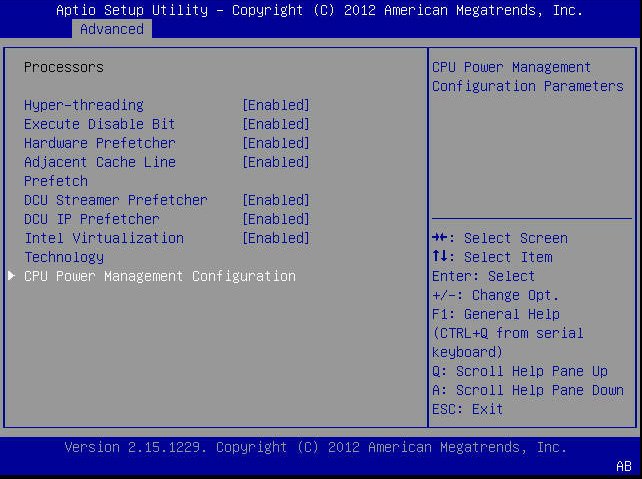Screen dimensions: 642x479
Task: Toggle Execute Disable Bit [Enabled] value
Action: click(276, 124)
